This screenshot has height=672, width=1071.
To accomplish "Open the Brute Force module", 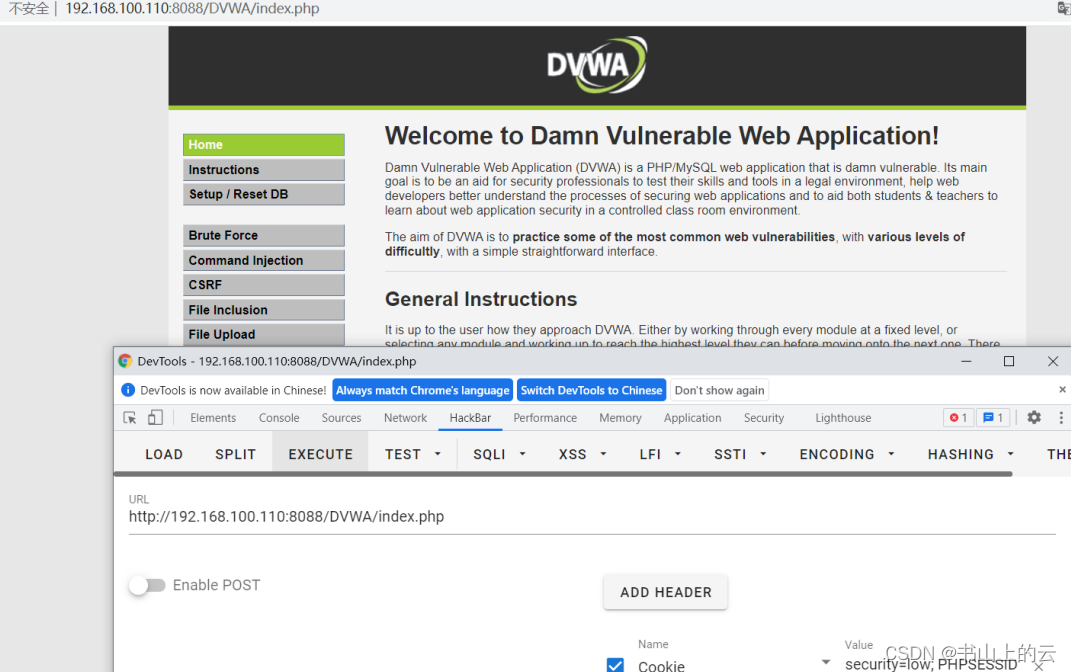I will click(264, 235).
